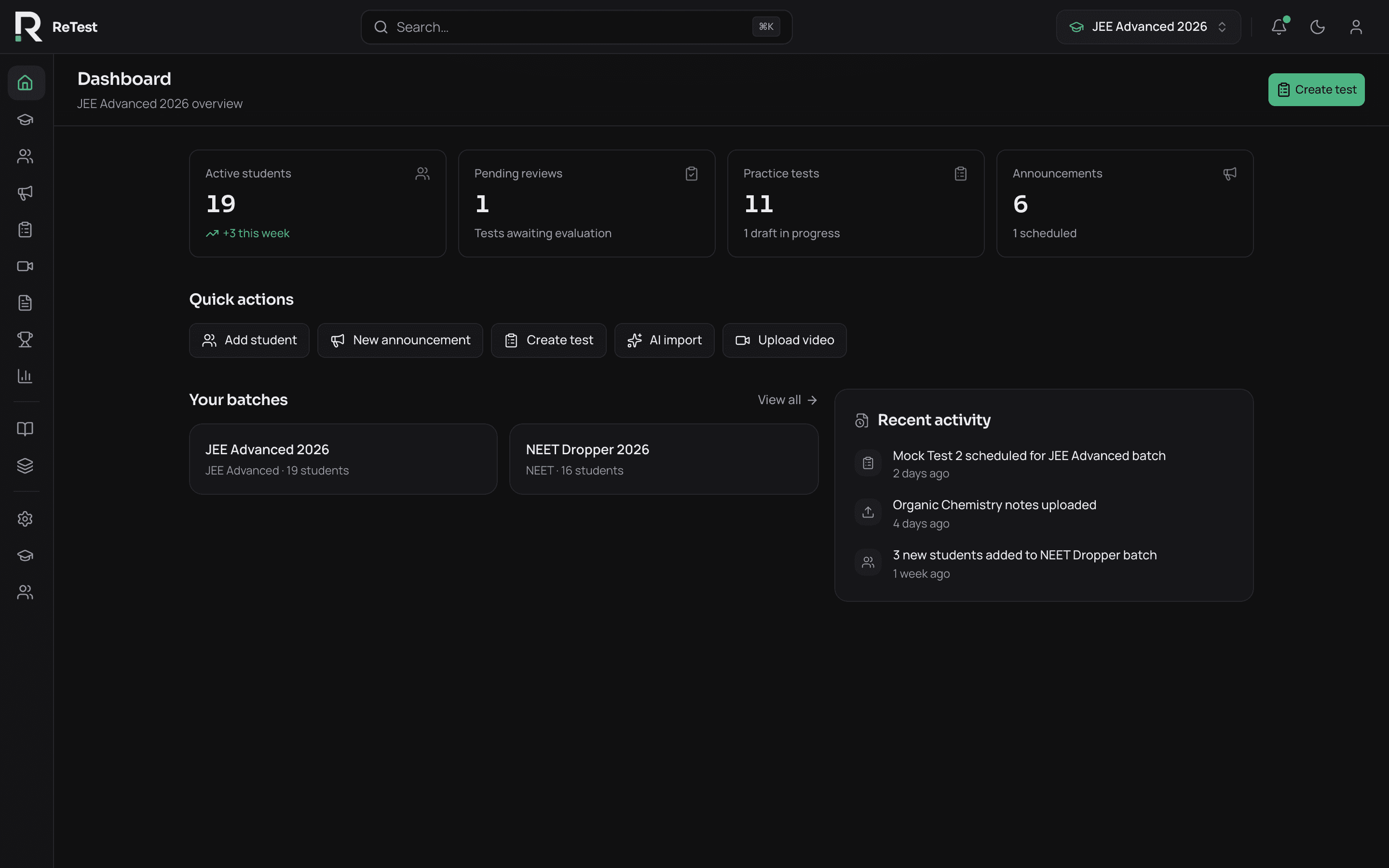Open the stacked layers sidebar icon

(25, 465)
